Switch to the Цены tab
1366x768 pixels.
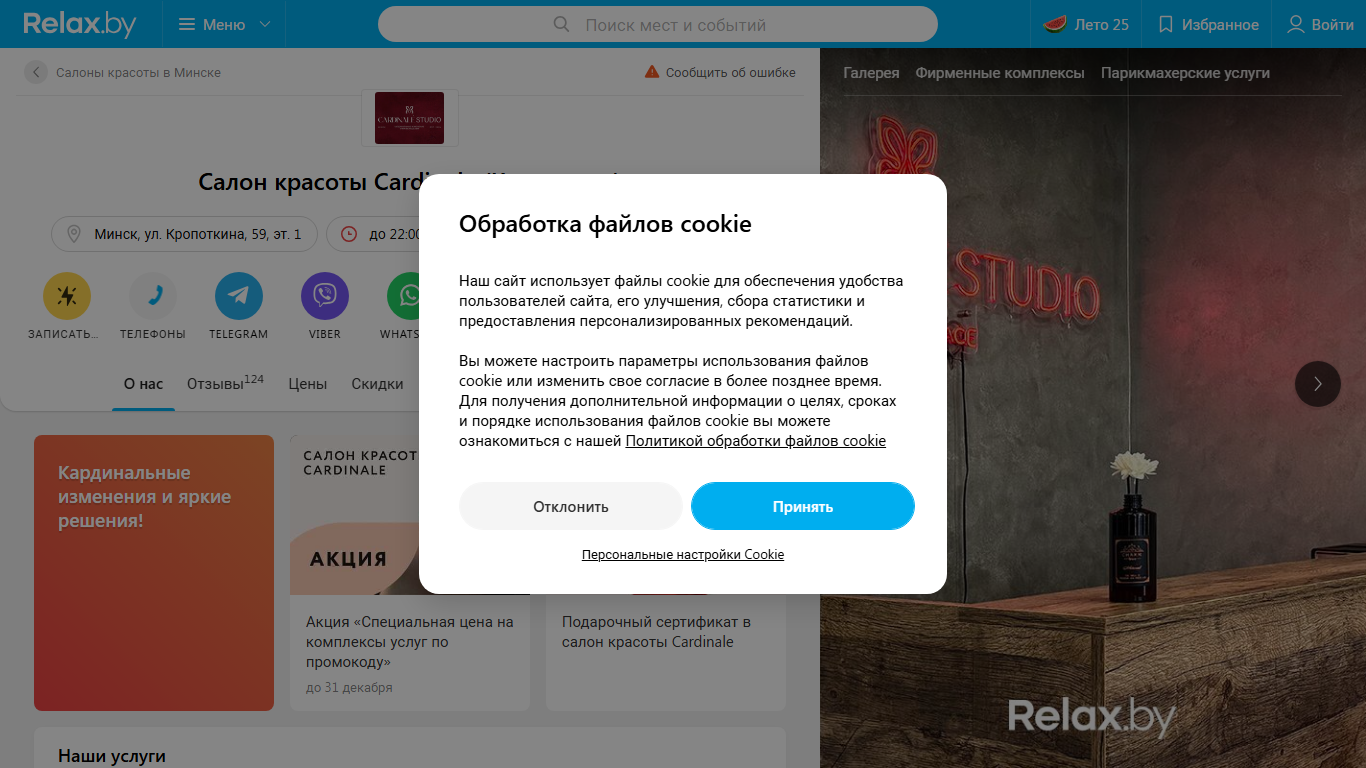(308, 384)
